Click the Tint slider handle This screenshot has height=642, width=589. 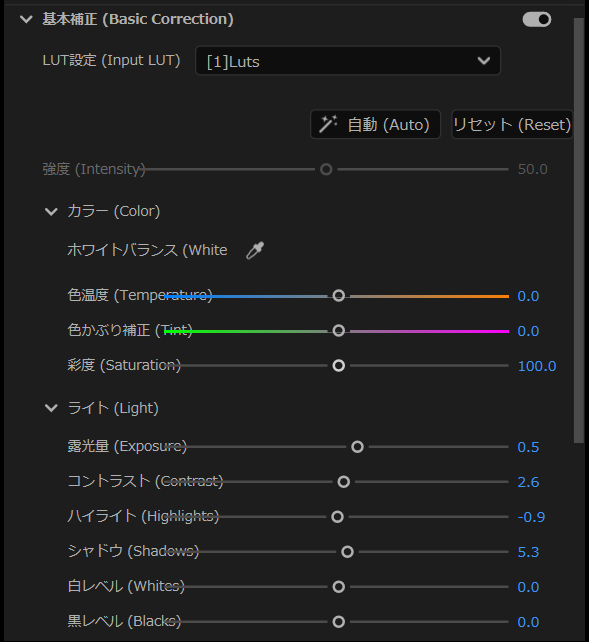(x=339, y=331)
